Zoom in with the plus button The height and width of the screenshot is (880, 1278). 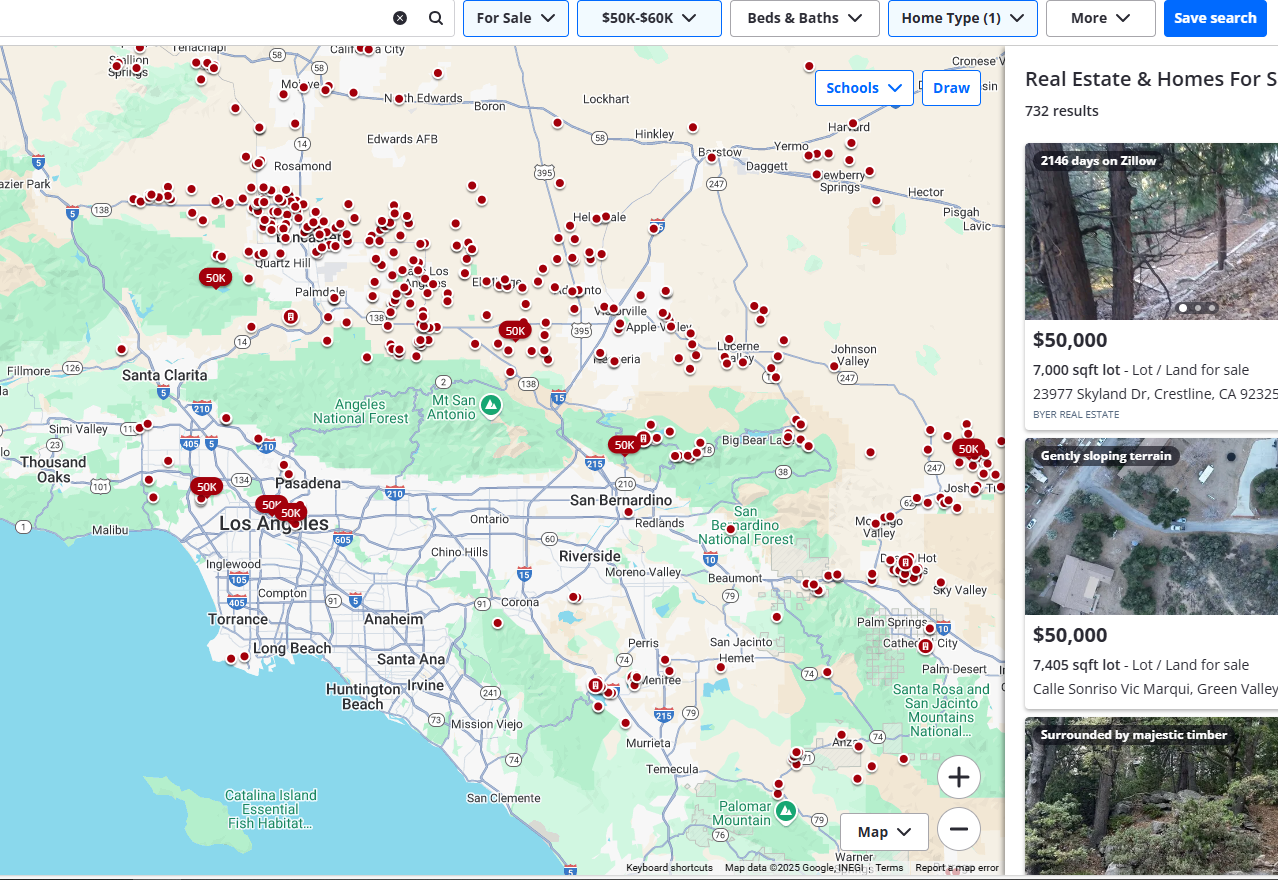point(959,777)
